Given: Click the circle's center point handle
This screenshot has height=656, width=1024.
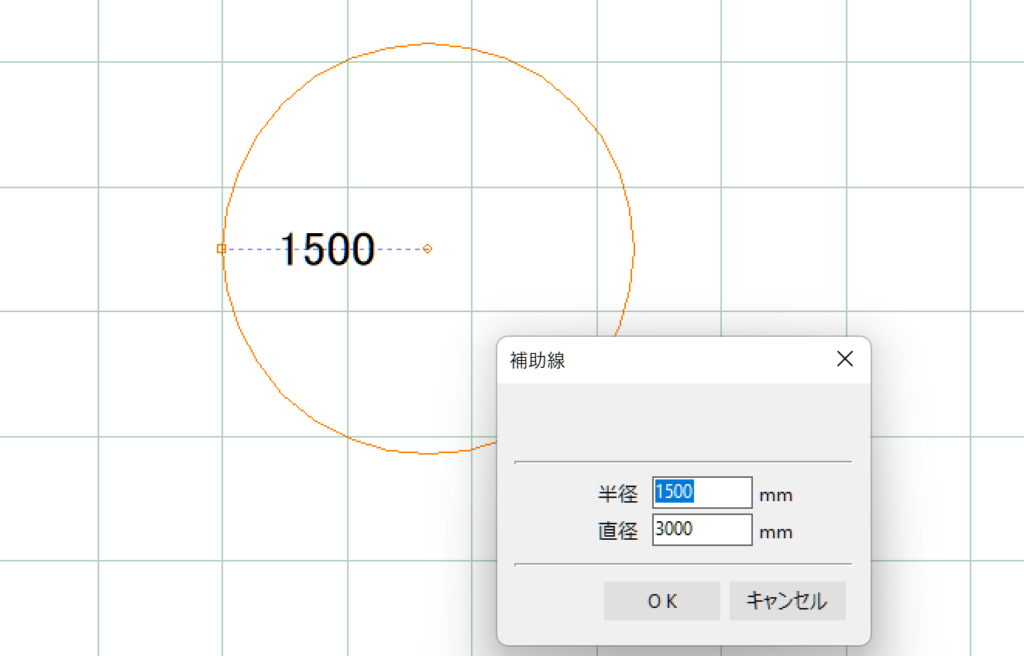Looking at the screenshot, I should coord(428,248).
